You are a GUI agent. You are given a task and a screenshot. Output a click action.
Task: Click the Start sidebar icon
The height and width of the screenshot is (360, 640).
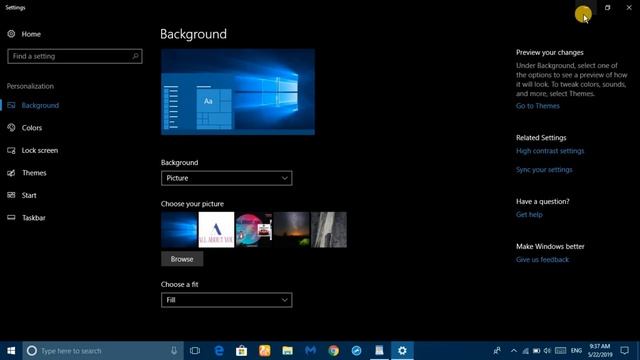coord(11,195)
